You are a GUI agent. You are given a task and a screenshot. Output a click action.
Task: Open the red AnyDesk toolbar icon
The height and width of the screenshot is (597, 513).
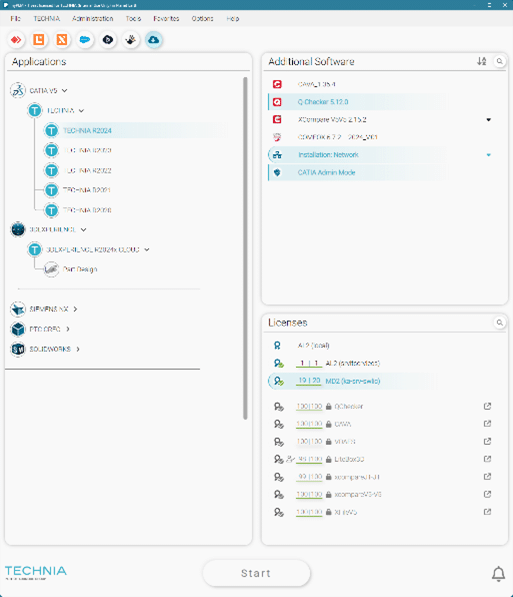coord(16,40)
